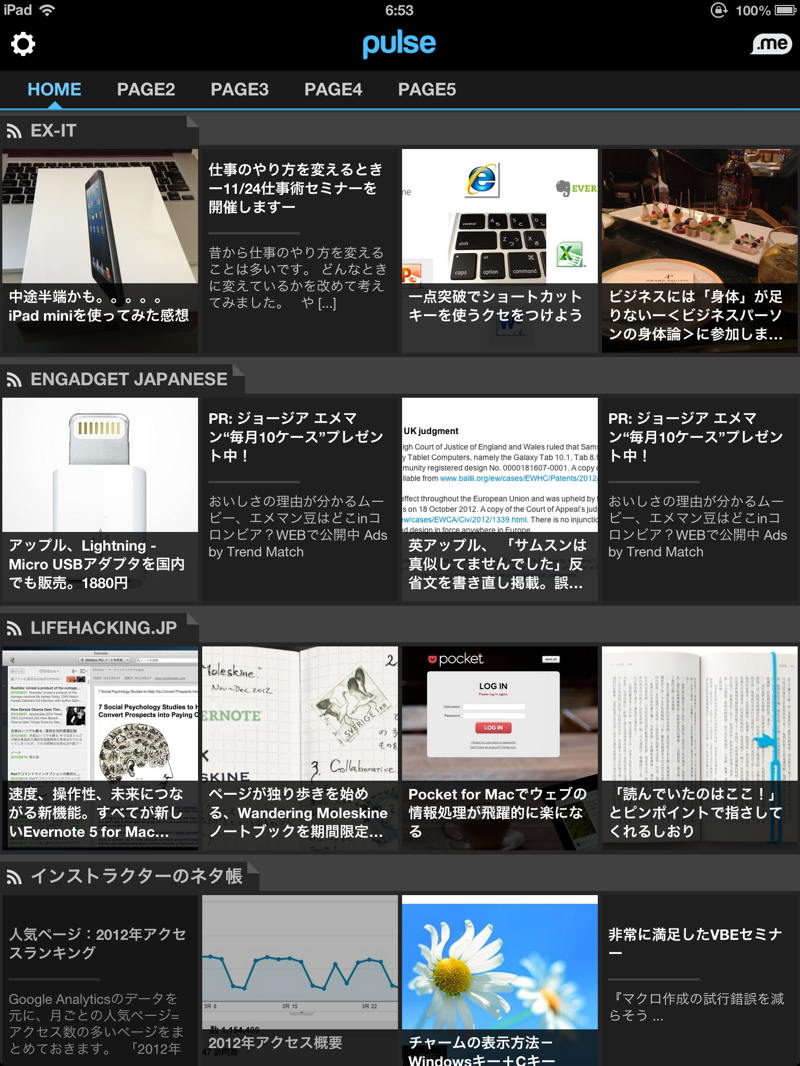Open 2012年アクセス概要 chart article

(300, 980)
